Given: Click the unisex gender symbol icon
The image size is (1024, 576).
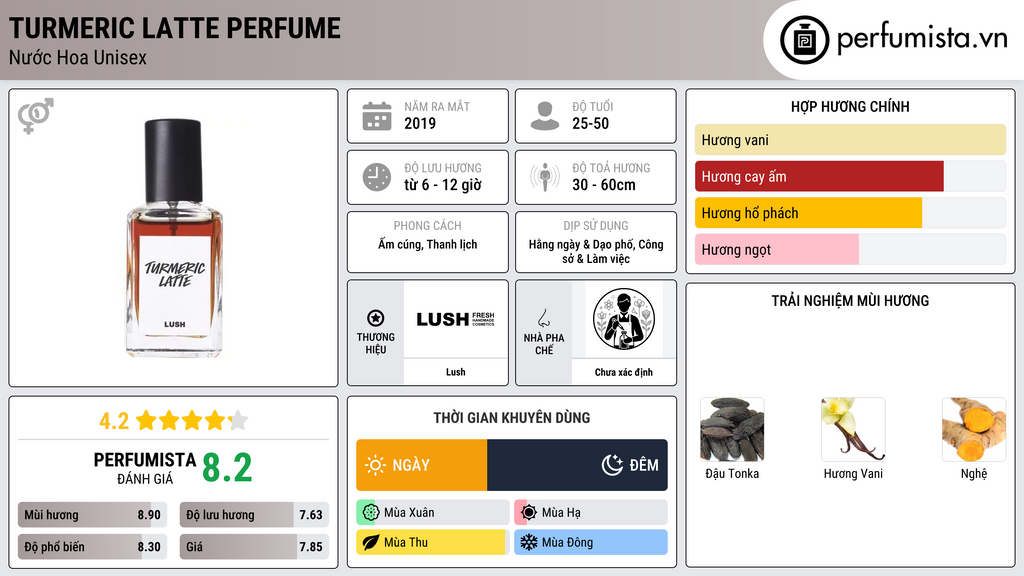Looking at the screenshot, I should click(35, 116).
